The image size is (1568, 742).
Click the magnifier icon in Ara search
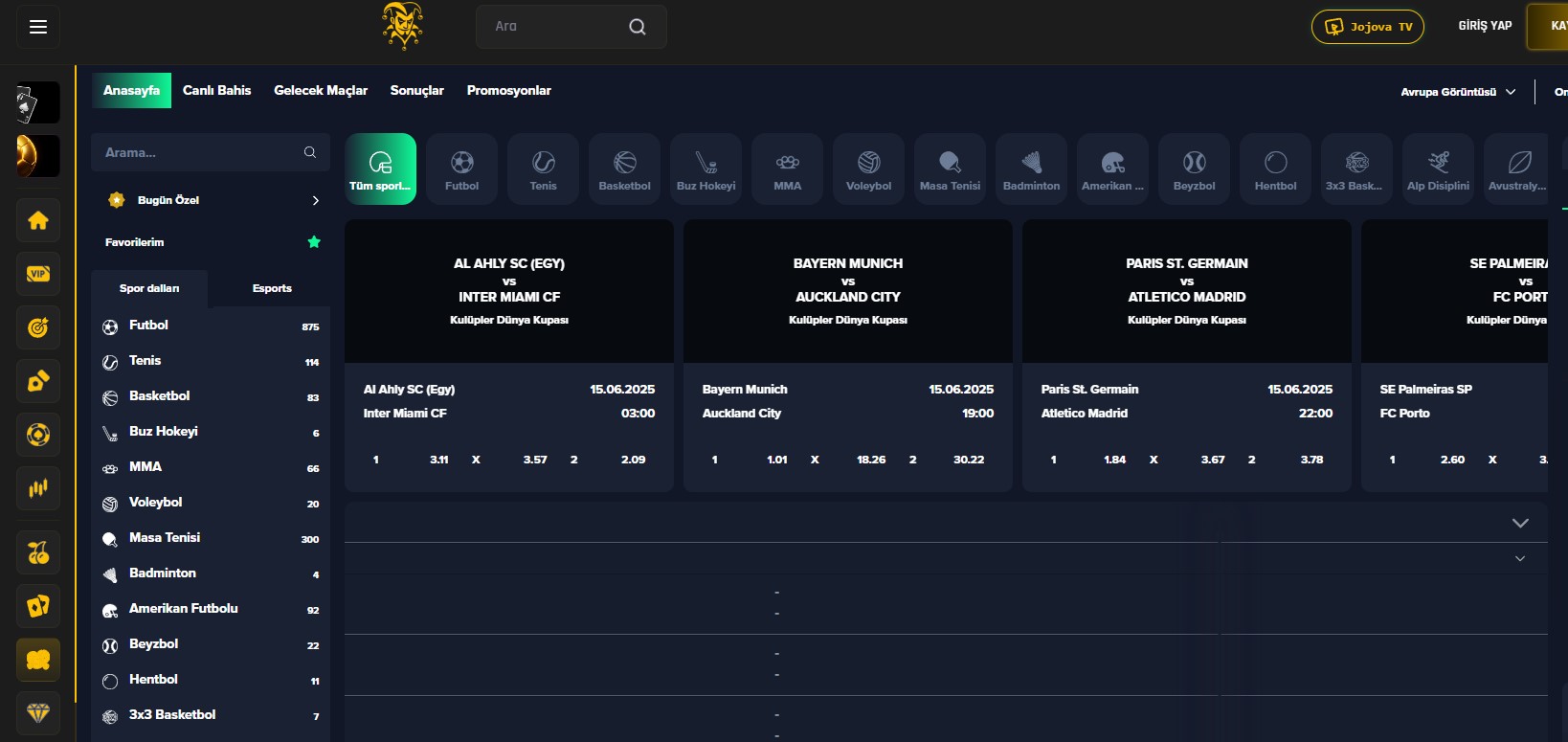pos(637,27)
